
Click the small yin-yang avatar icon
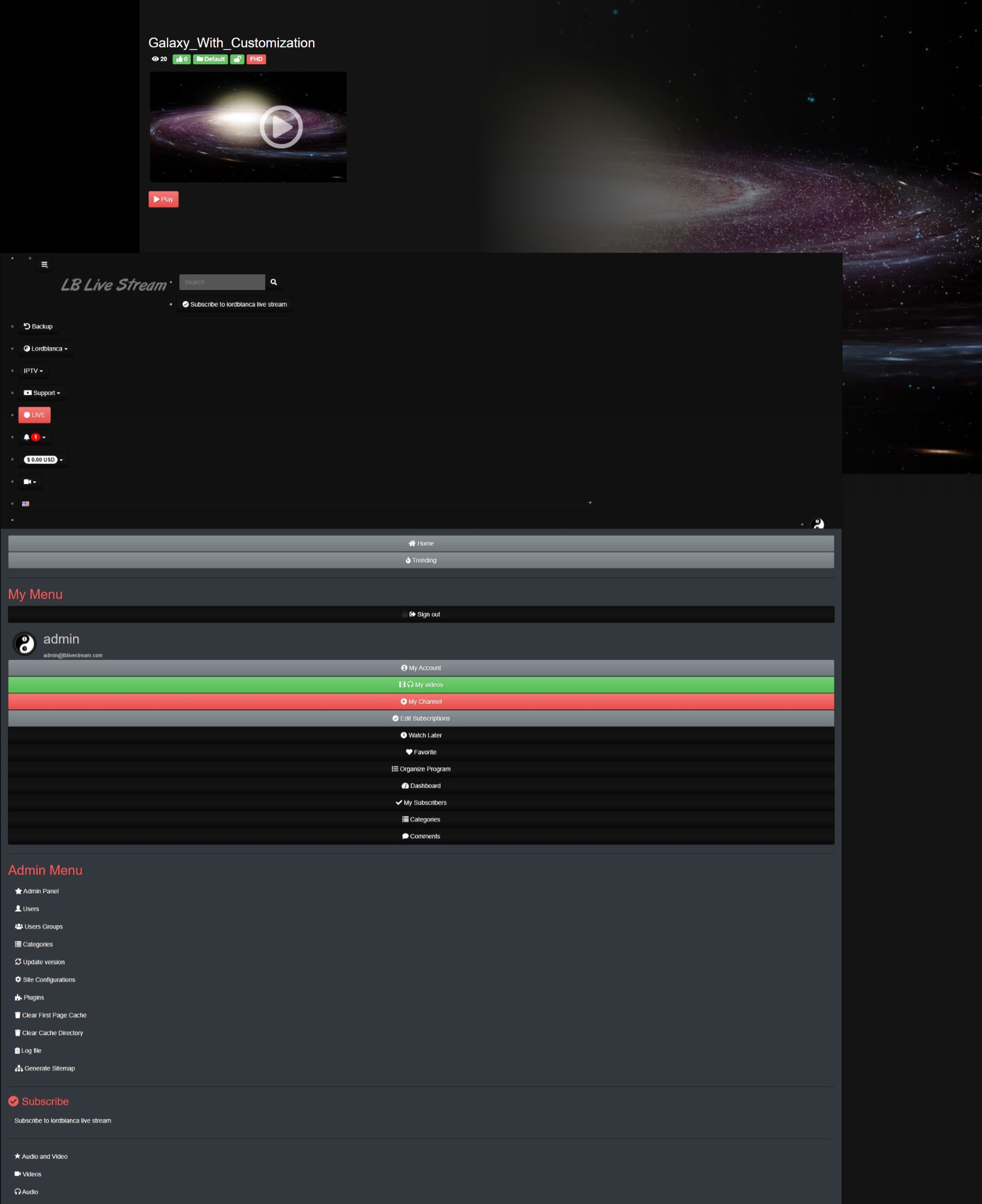pos(817,524)
